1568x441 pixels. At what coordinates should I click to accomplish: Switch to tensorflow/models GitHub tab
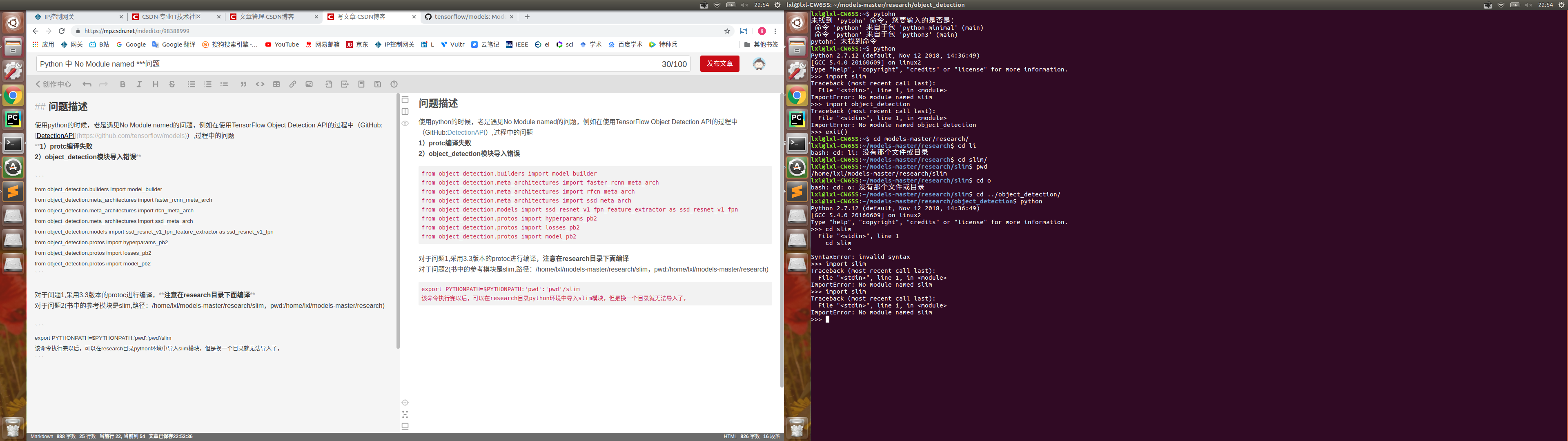(469, 17)
